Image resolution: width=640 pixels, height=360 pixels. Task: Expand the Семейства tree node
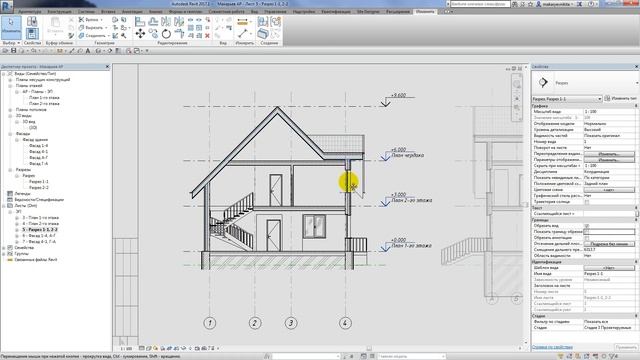[x=4, y=248]
